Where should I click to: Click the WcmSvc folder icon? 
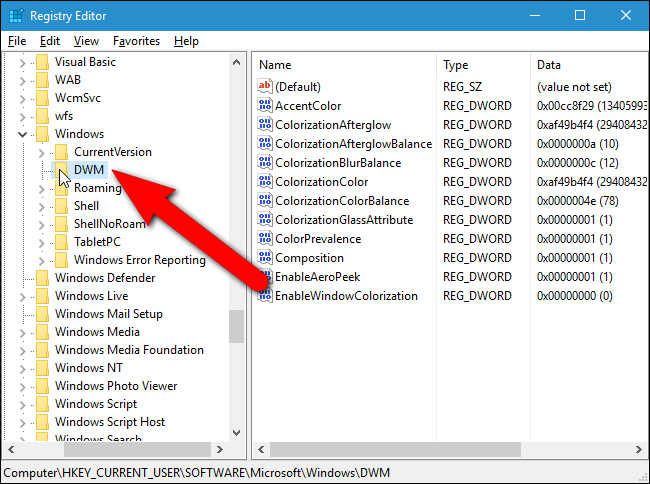pyautogui.click(x=42, y=98)
